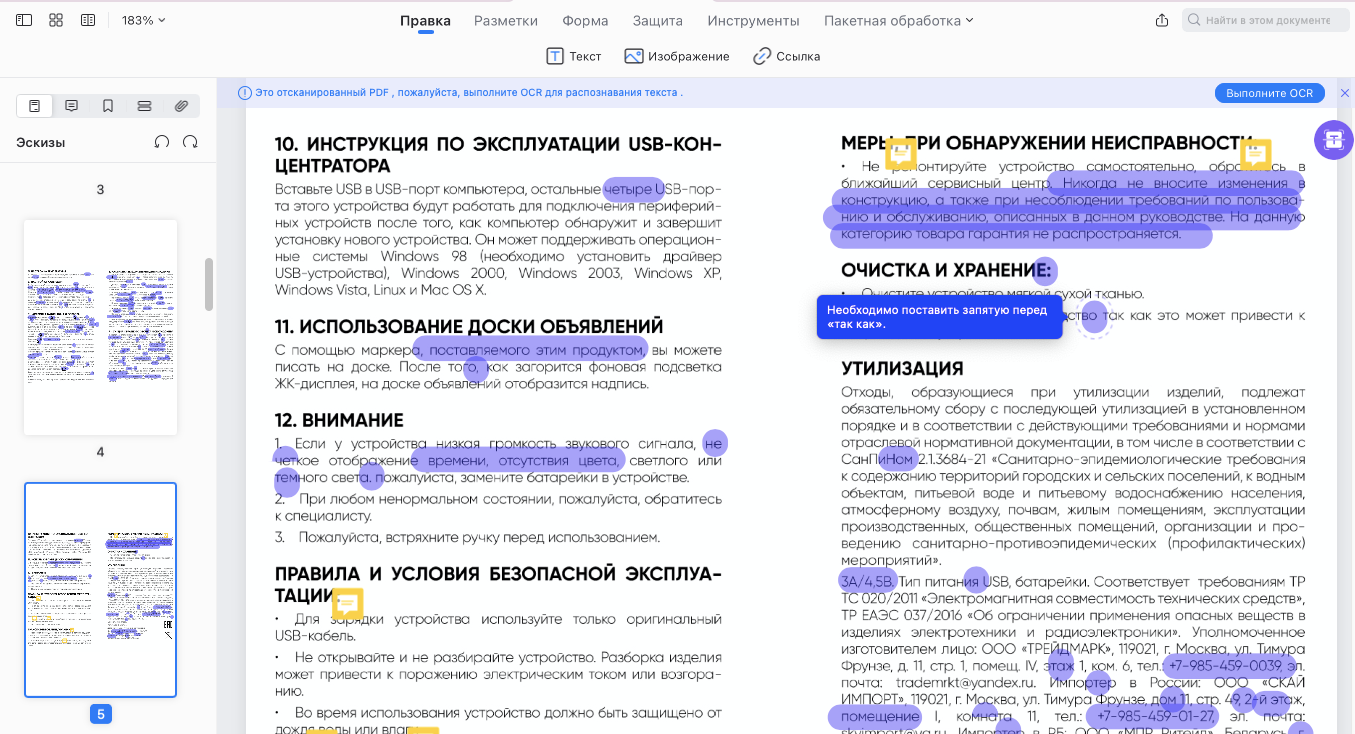Open the 183% zoom dropdown
The height and width of the screenshot is (734, 1355).
click(x=143, y=20)
